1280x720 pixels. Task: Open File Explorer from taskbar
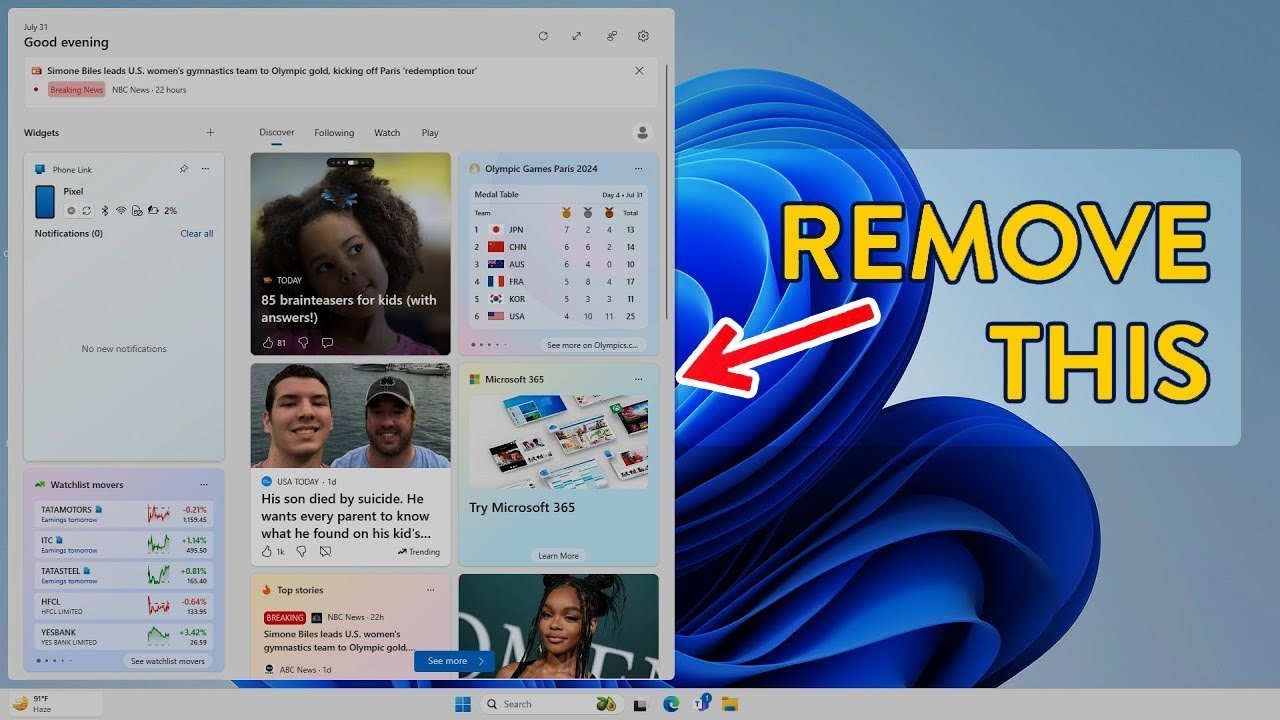[x=730, y=704]
